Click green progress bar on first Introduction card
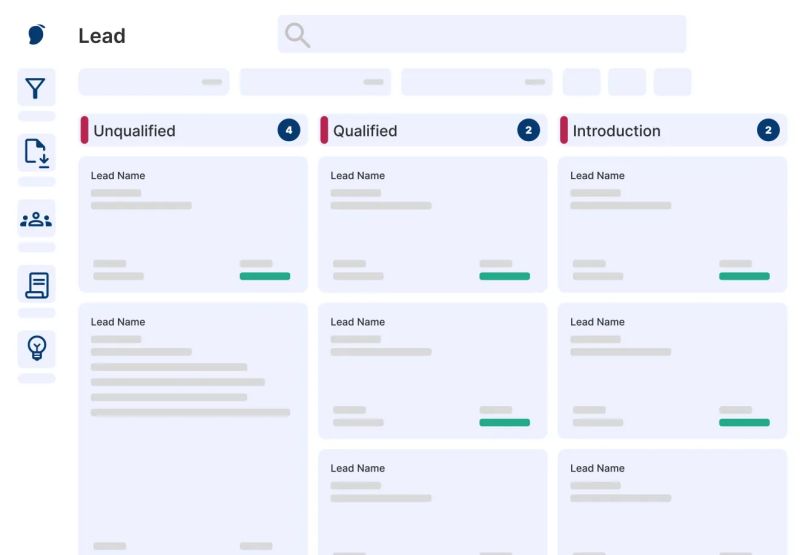This screenshot has width=800, height=555. 744,276
